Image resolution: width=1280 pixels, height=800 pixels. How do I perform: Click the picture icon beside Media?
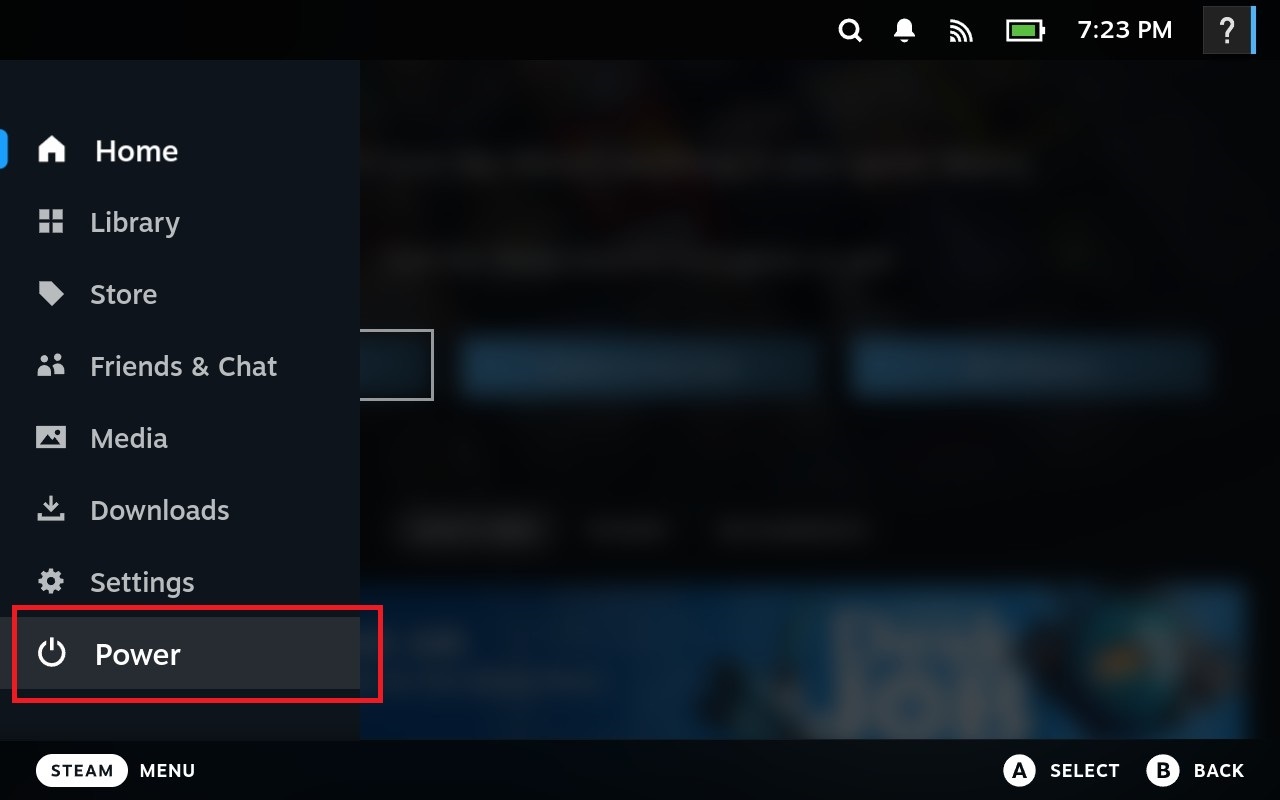[x=51, y=438]
